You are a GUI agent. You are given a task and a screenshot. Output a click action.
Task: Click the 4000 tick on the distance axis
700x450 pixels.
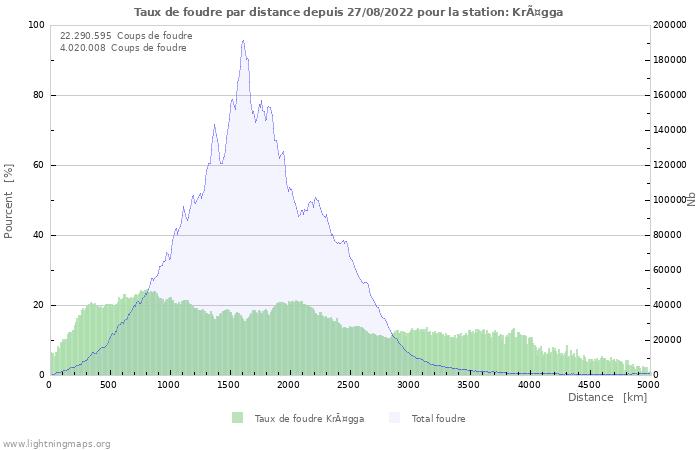coord(528,384)
